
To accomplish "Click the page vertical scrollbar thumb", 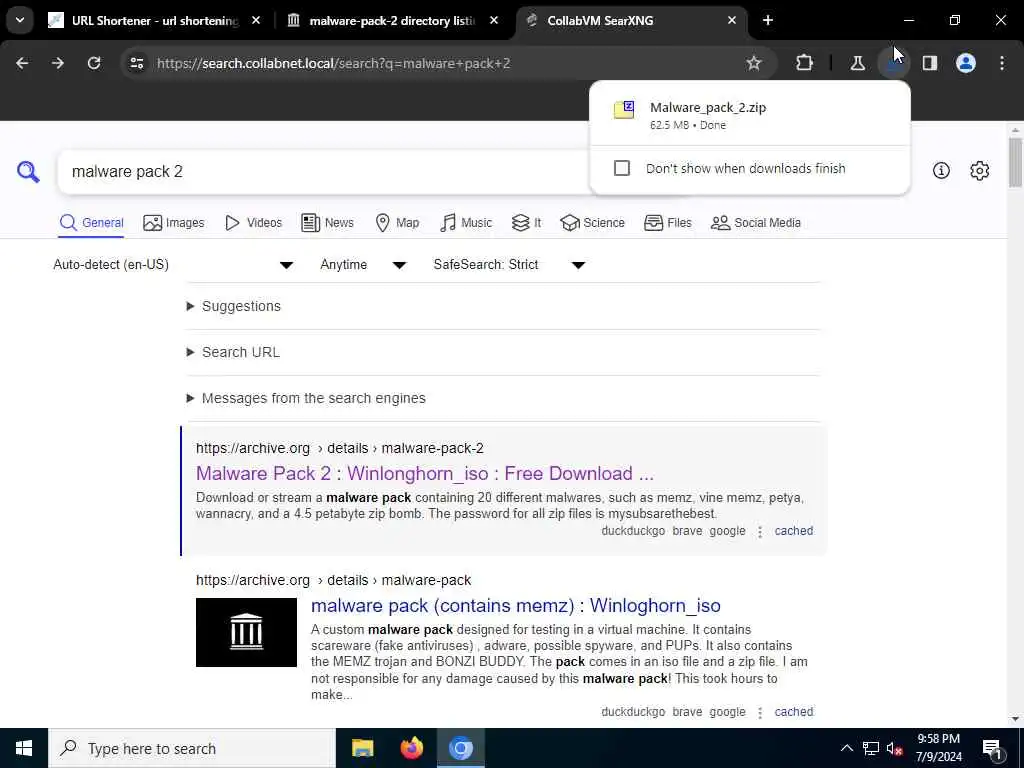I will click(1015, 162).
